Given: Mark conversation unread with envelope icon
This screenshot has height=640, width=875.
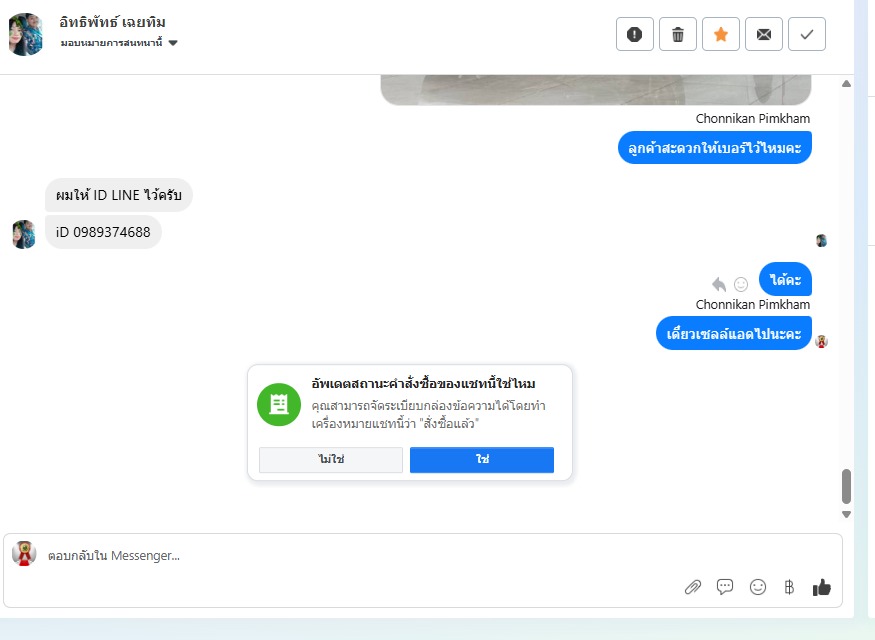Looking at the screenshot, I should pyautogui.click(x=763, y=35).
